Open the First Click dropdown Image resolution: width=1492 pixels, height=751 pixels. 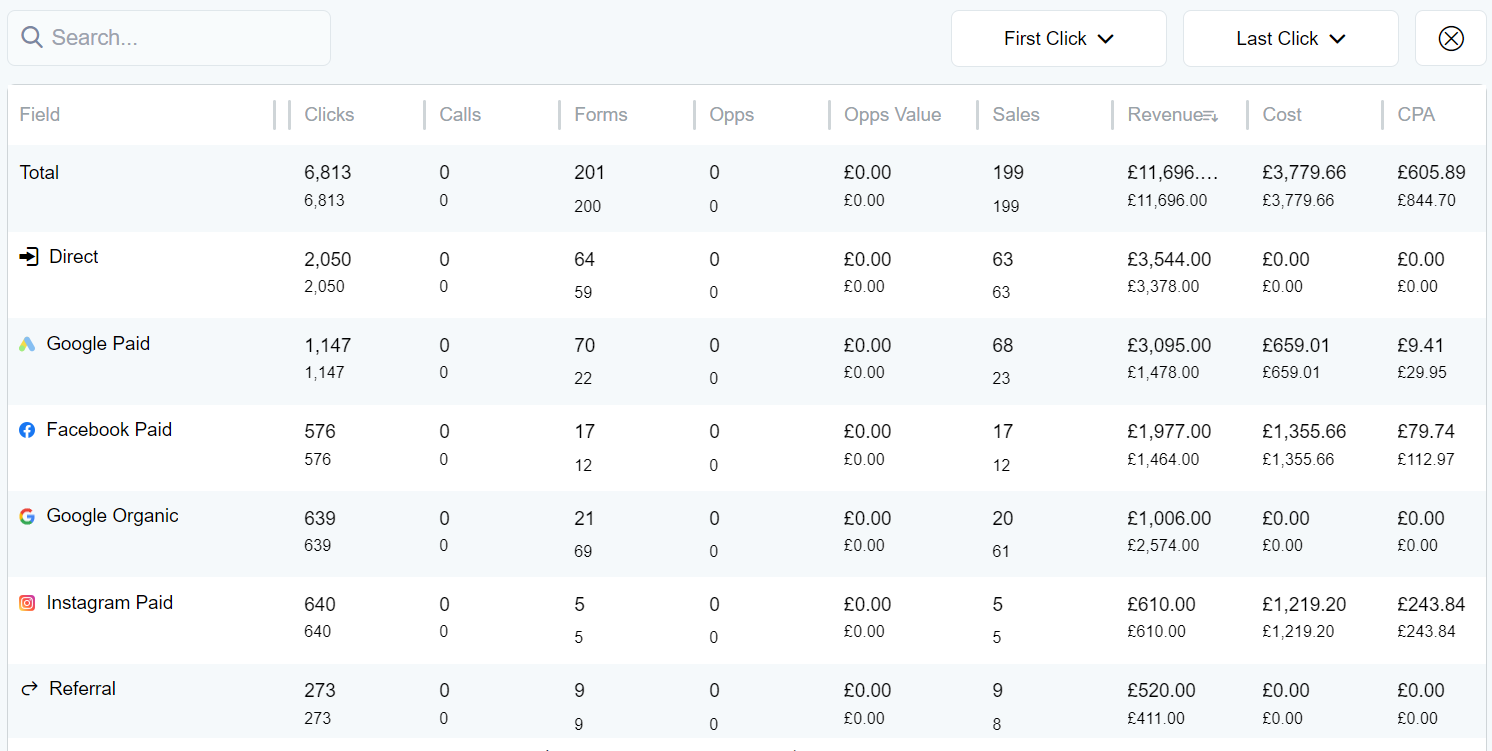coord(1058,39)
